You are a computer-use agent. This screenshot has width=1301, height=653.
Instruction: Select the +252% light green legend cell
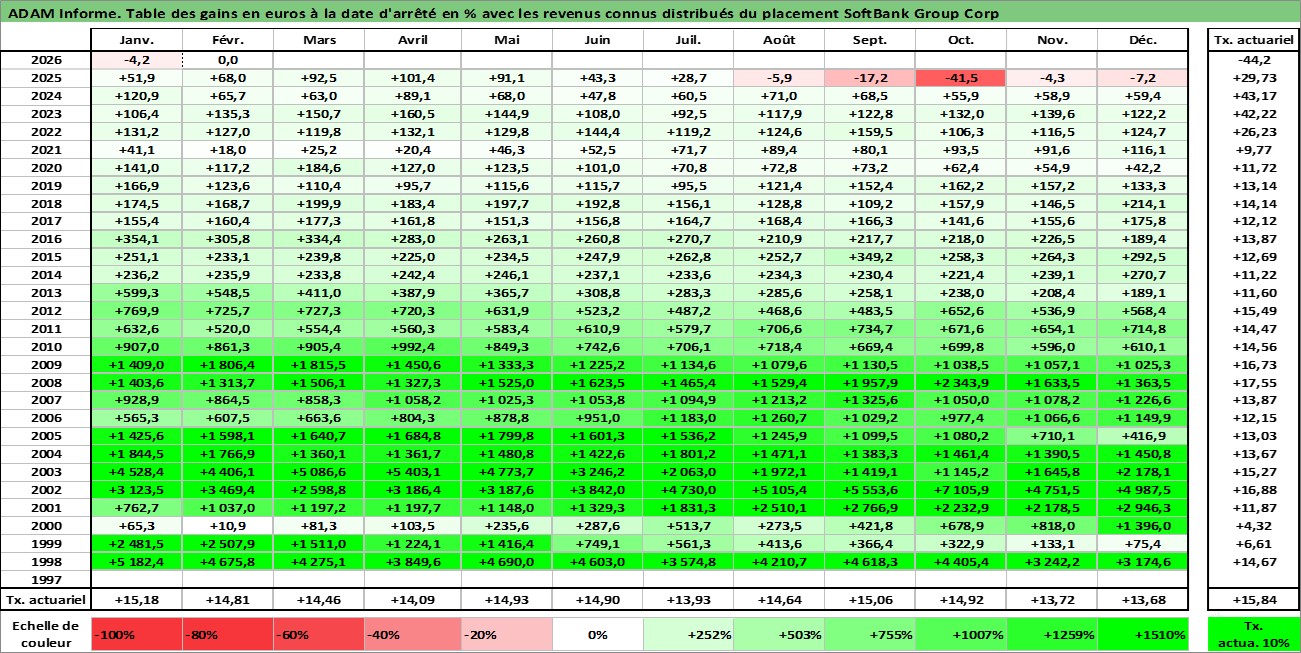click(688, 634)
